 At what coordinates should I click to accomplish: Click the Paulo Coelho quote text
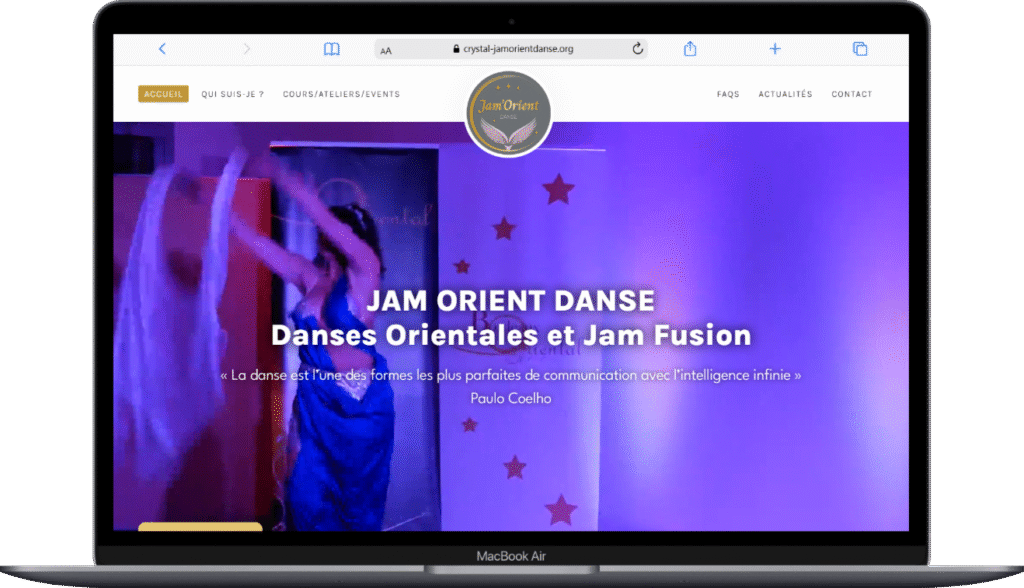pyautogui.click(x=511, y=376)
